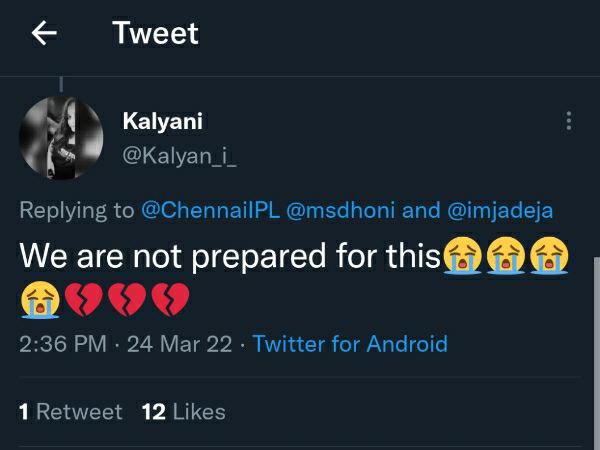Open the @Kalyan_i_ handle

[x=180, y=155]
